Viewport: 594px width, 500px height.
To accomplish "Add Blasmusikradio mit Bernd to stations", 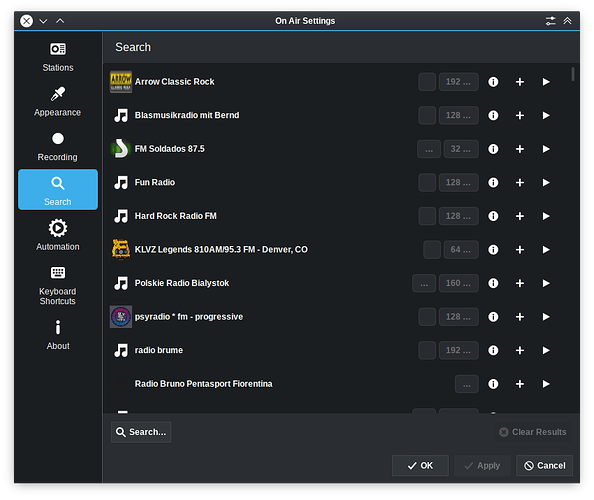I will [520, 116].
